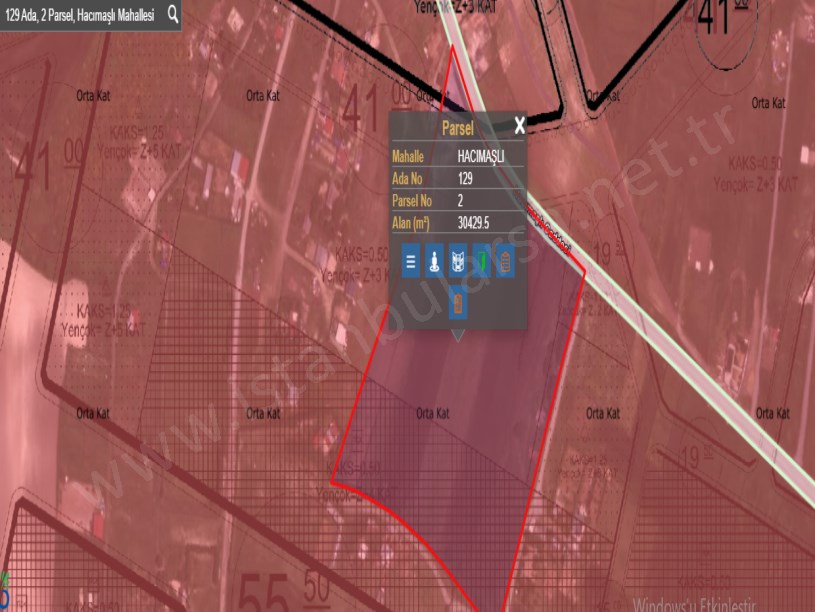Image resolution: width=815 pixels, height=612 pixels.
Task: Focus the parcel search text field
Action: 80,16
